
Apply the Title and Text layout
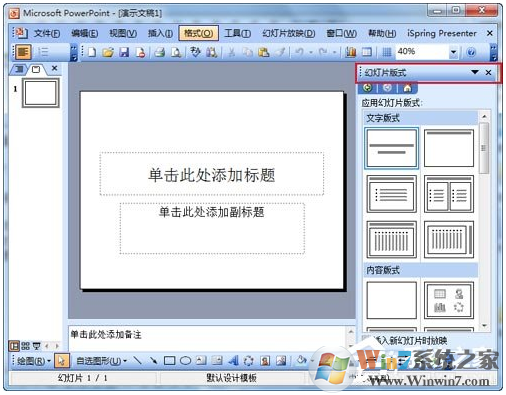click(x=391, y=194)
